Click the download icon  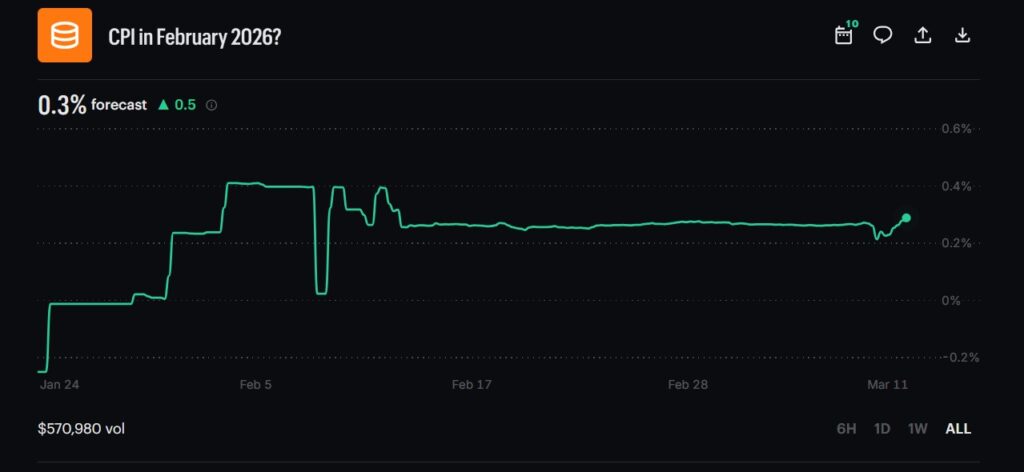(962, 35)
